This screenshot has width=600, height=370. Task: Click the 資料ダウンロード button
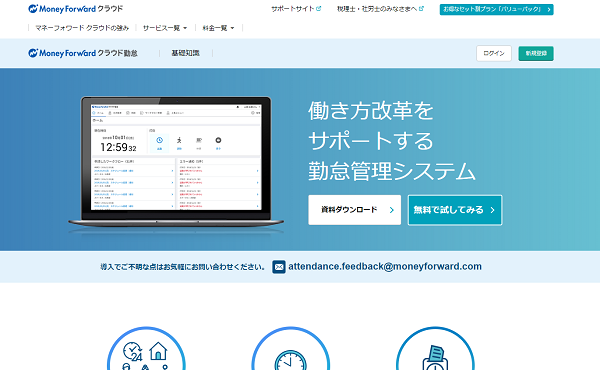355,210
